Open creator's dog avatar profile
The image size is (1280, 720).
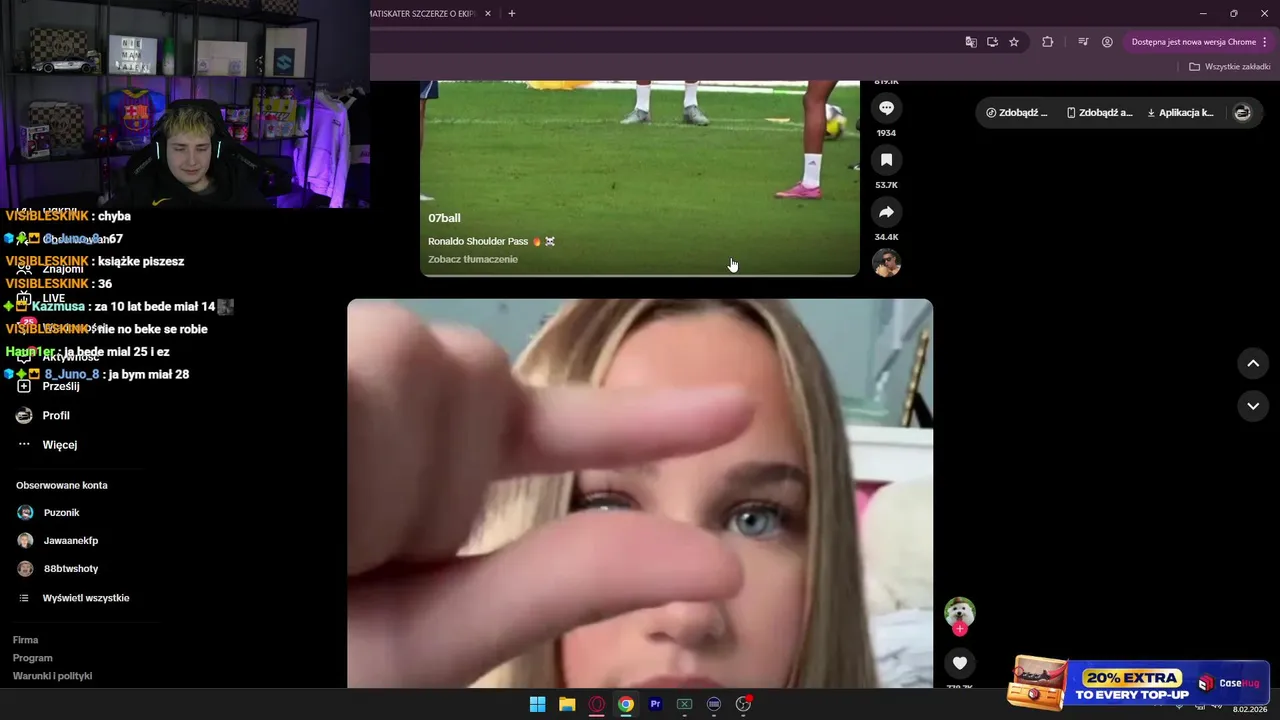[960, 612]
